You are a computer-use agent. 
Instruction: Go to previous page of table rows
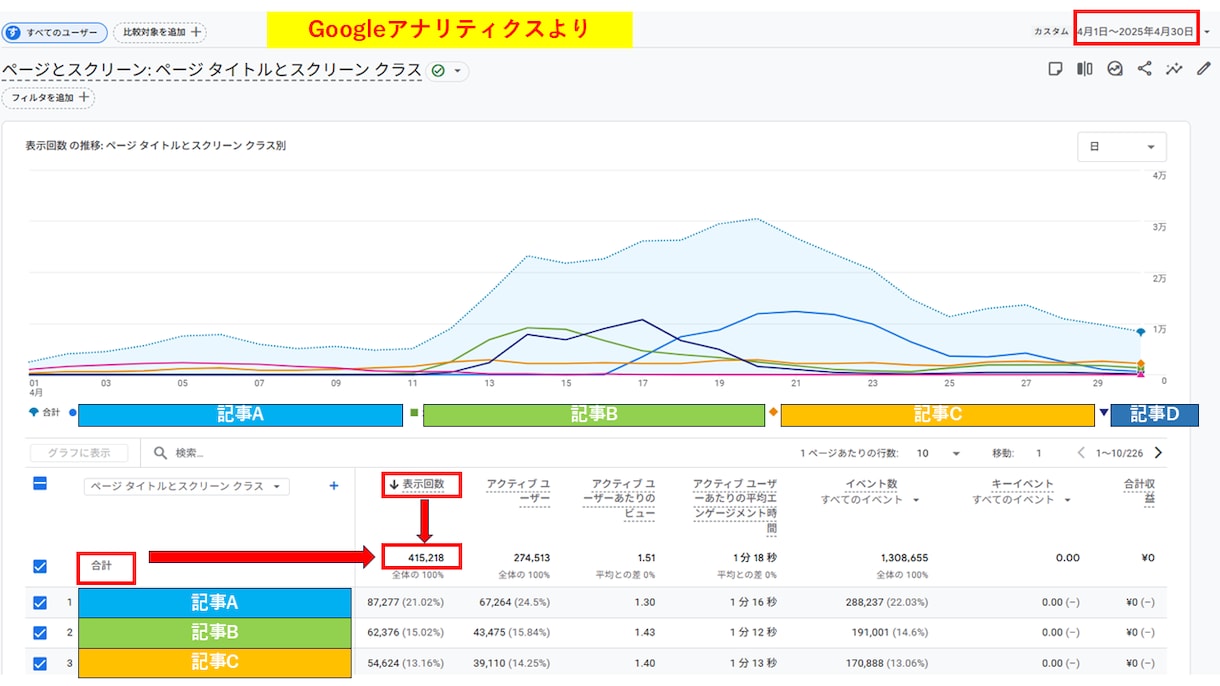click(x=1081, y=453)
